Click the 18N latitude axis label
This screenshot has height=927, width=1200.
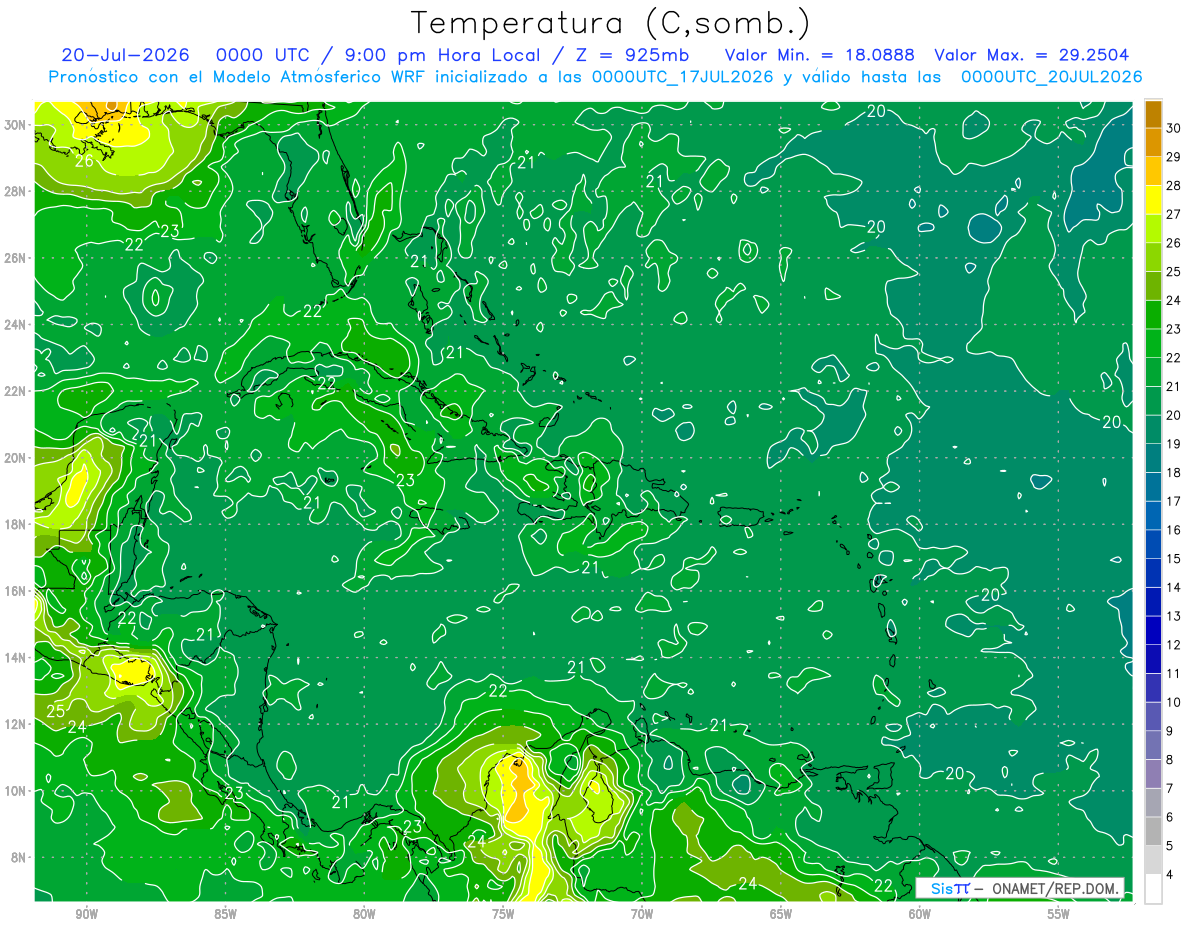click(15, 524)
